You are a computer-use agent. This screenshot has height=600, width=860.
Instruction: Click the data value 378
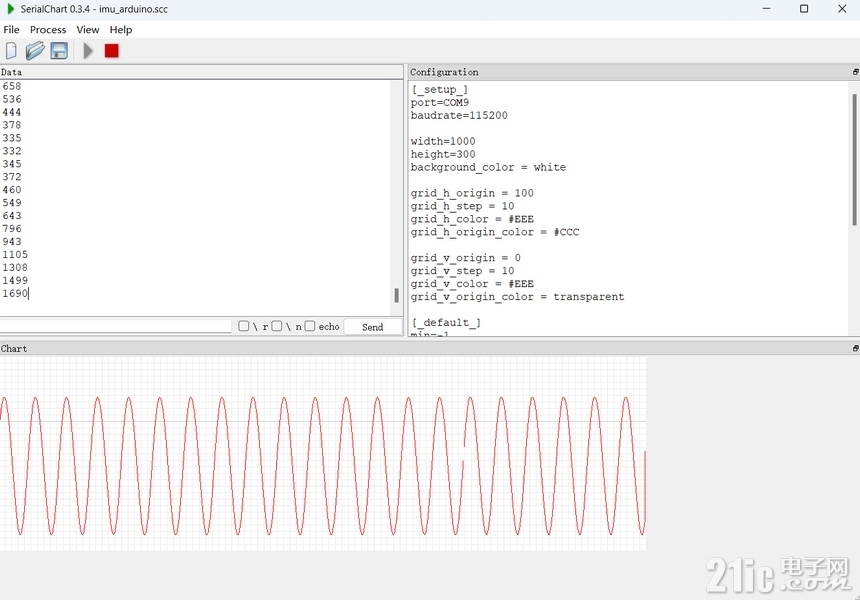(x=12, y=125)
